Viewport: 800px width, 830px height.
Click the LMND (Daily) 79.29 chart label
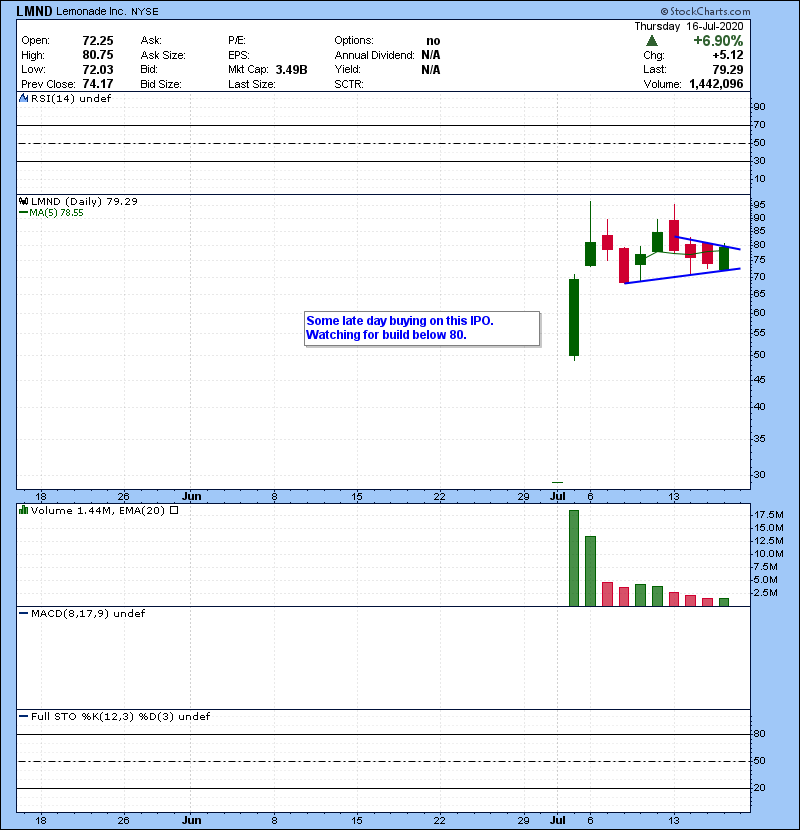[84, 201]
